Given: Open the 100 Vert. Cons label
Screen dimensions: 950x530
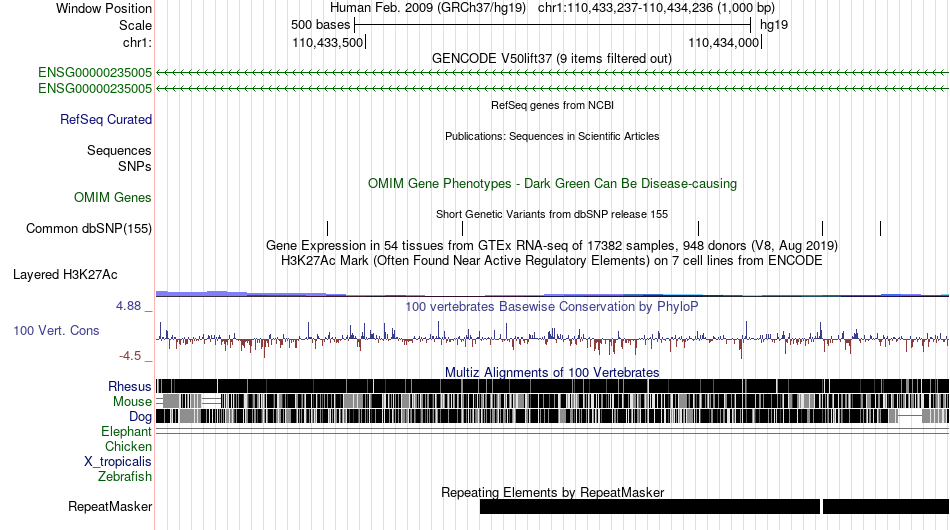Looking at the screenshot, I should [x=56, y=330].
